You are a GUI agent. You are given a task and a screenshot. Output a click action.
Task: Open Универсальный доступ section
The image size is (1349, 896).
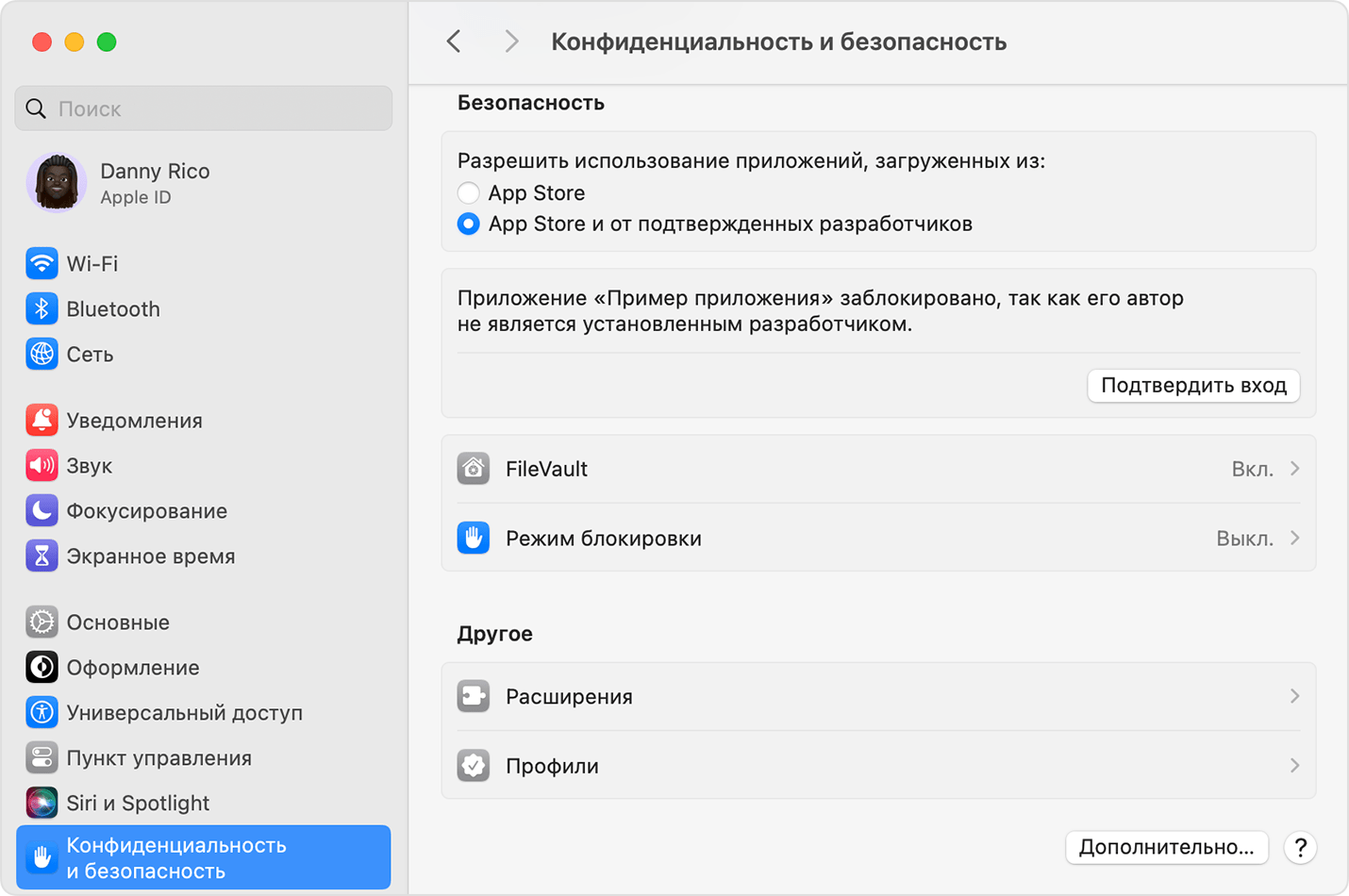point(184,713)
